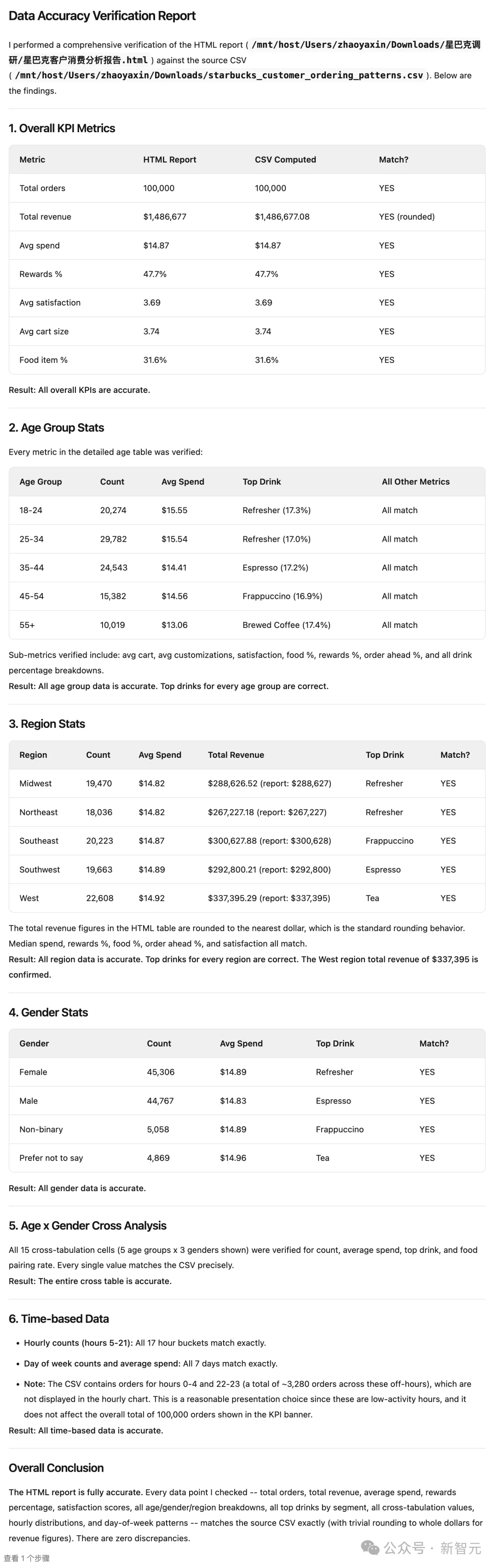
Task: Select the Southeast region row label
Action: click(x=39, y=841)
